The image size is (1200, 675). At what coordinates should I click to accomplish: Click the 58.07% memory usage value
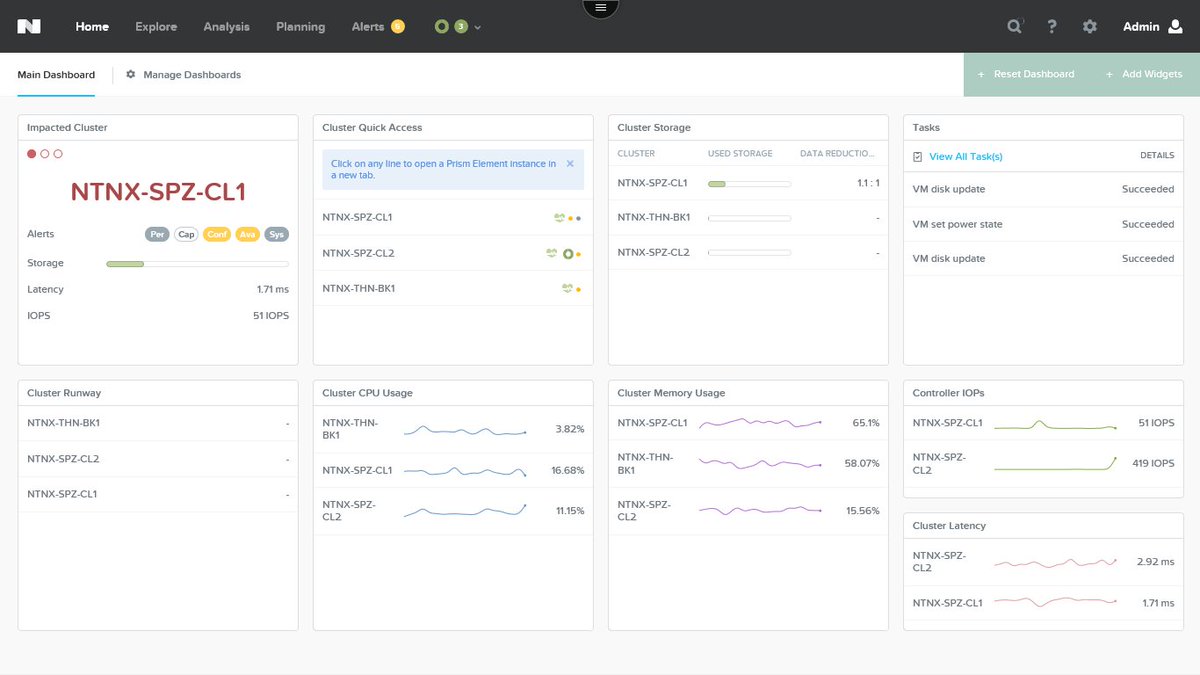(x=862, y=464)
